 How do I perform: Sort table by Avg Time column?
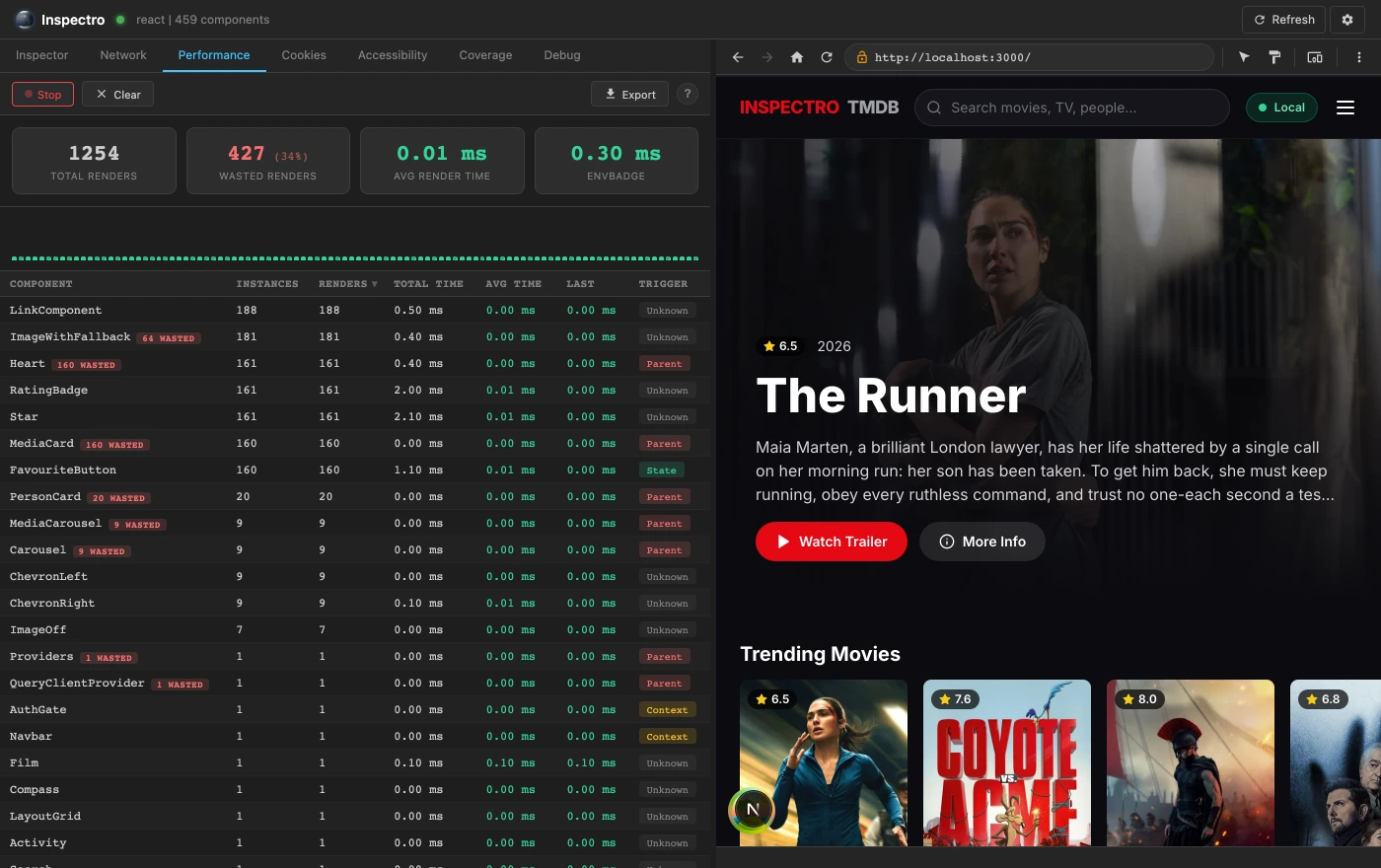[513, 284]
